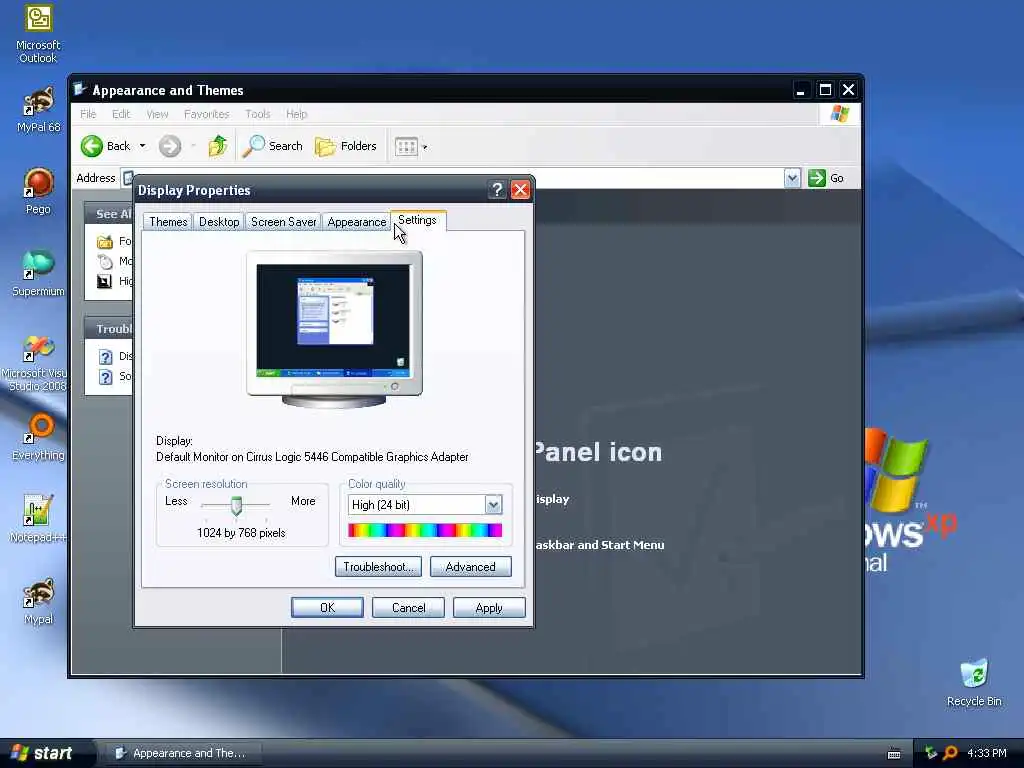
Task: Click the Forward arrow in the toolbar
Action: coord(170,146)
